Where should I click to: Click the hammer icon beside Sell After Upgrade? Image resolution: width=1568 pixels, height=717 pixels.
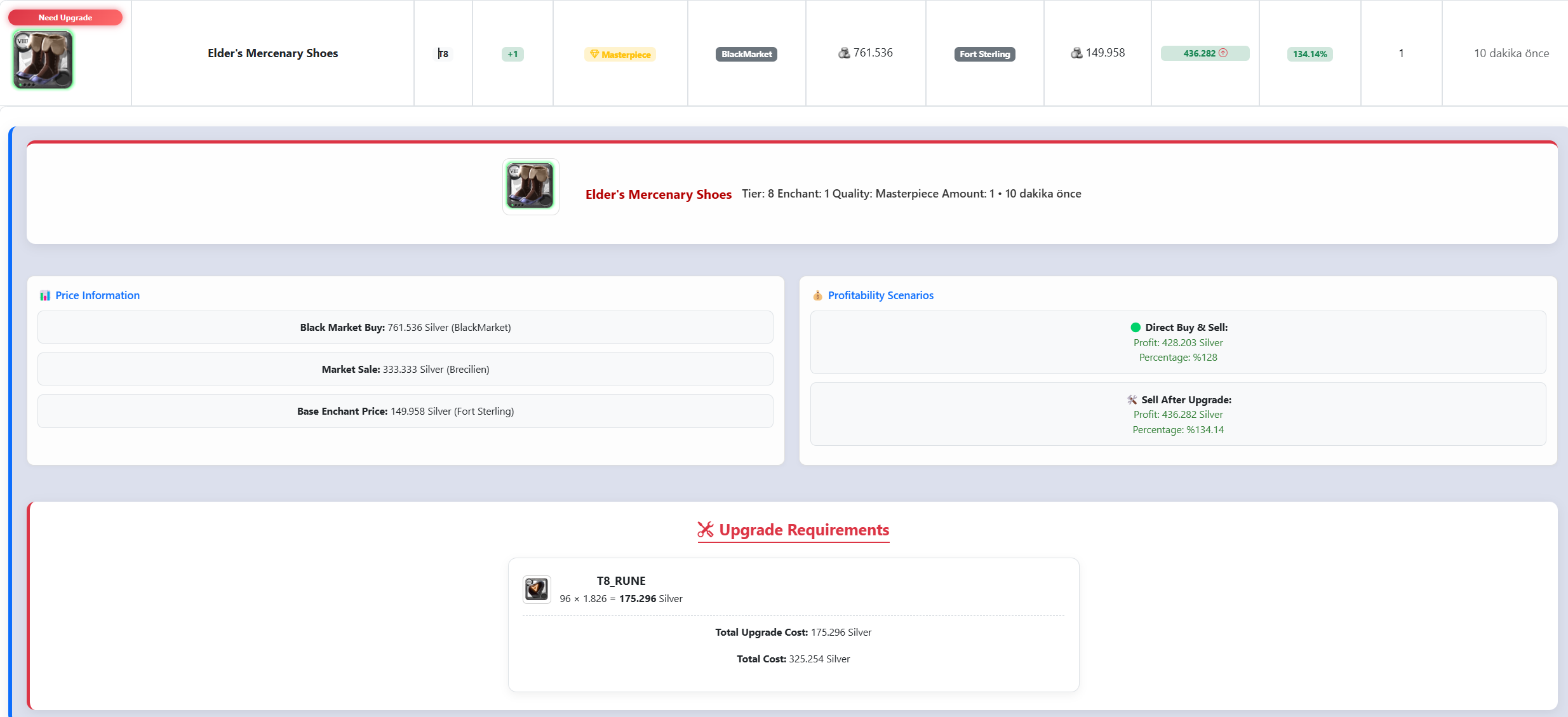[1132, 400]
